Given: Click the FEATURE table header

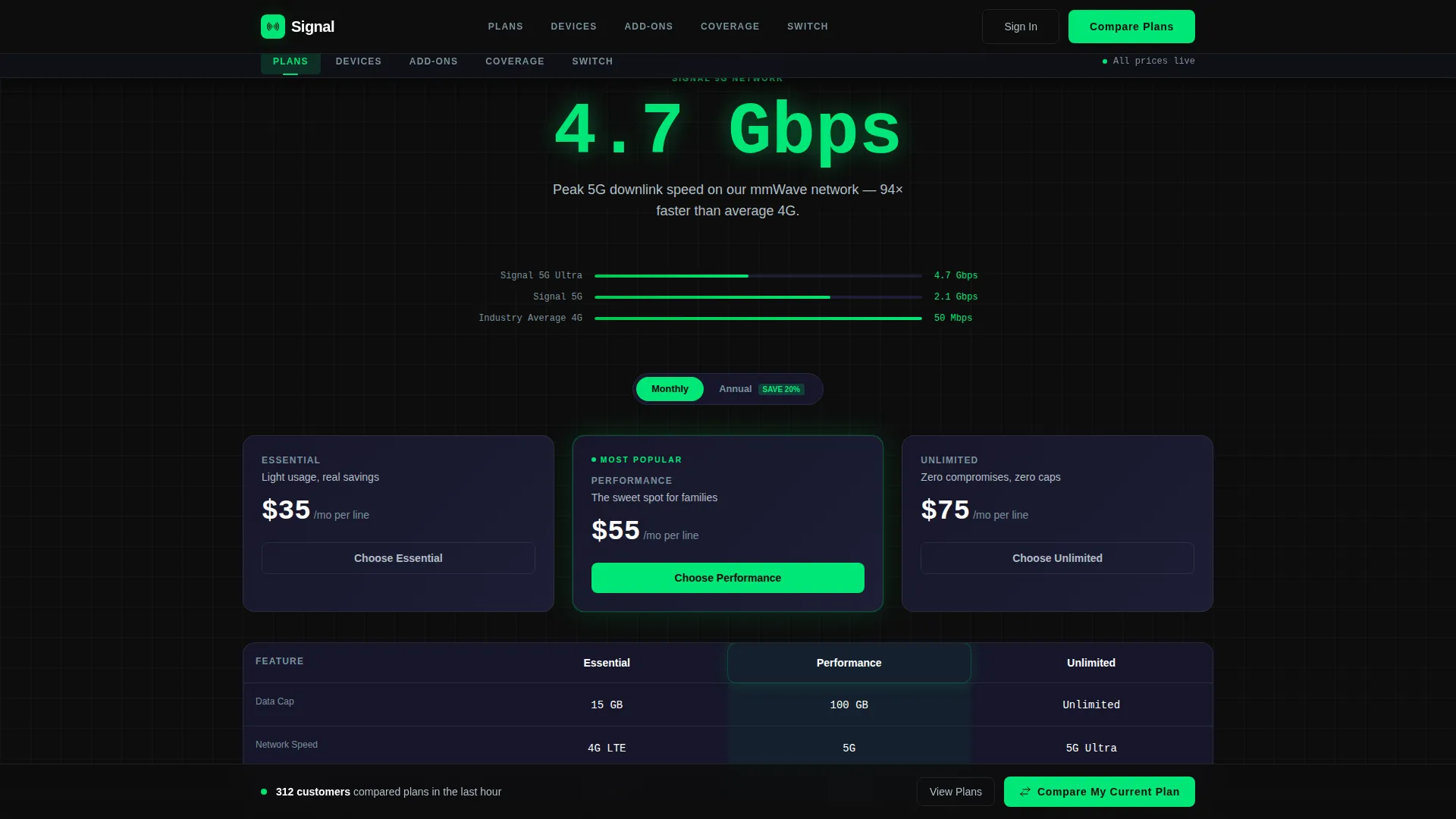Looking at the screenshot, I should [x=280, y=661].
